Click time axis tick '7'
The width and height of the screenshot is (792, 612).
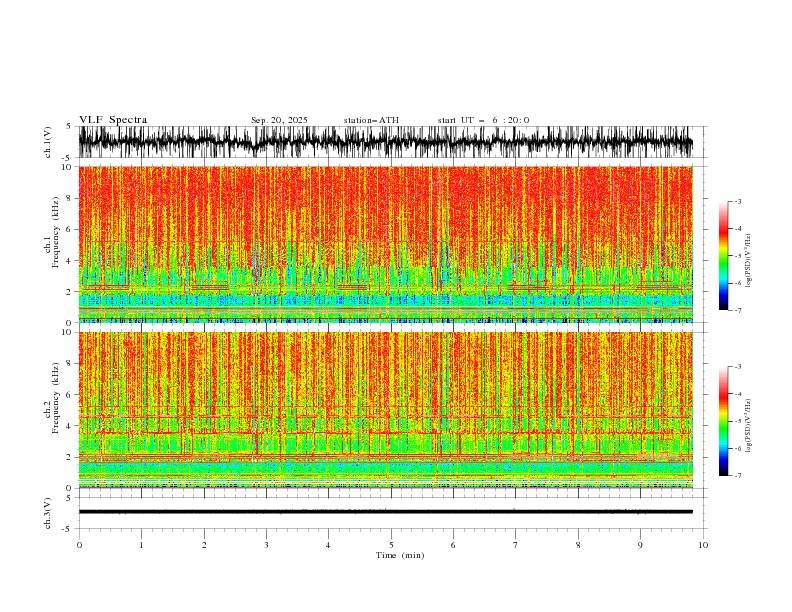516,545
